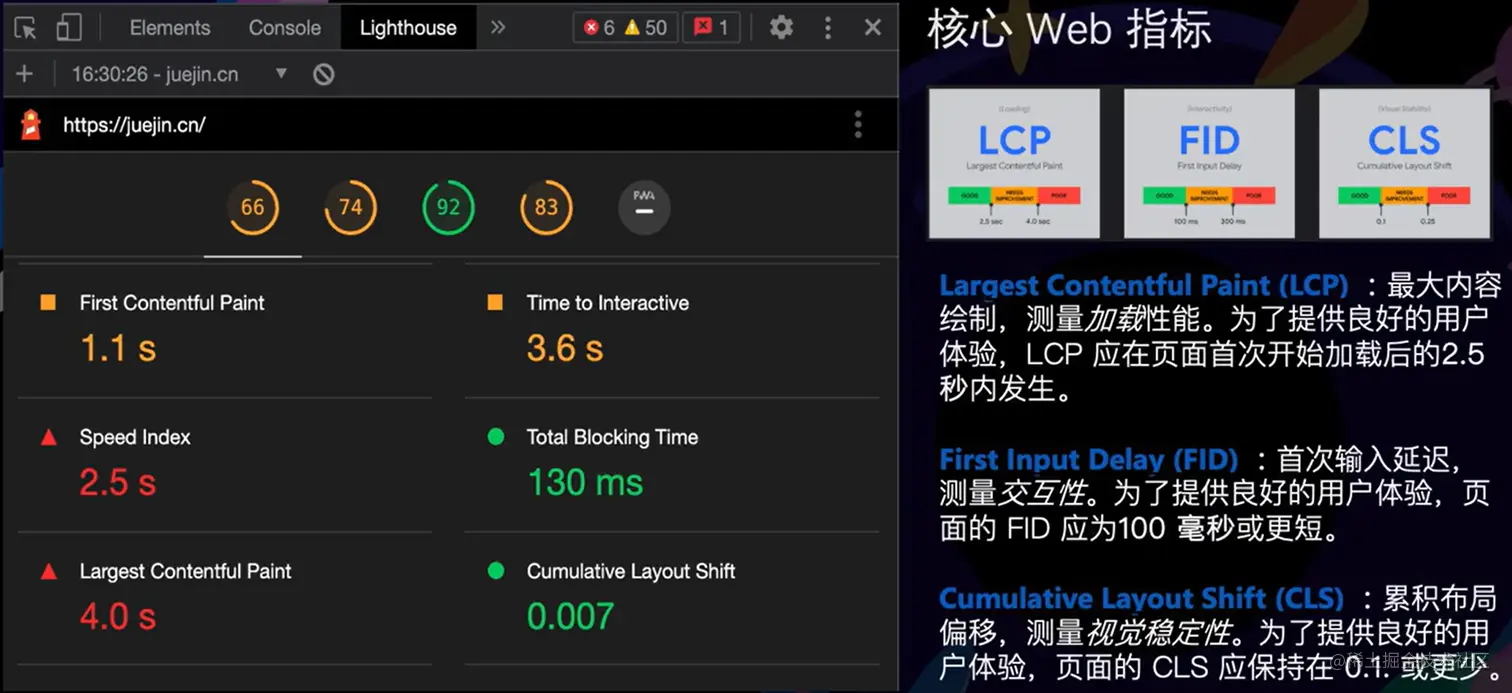Click the First Contentful Paint label
This screenshot has height=693, width=1512.
pos(172,303)
